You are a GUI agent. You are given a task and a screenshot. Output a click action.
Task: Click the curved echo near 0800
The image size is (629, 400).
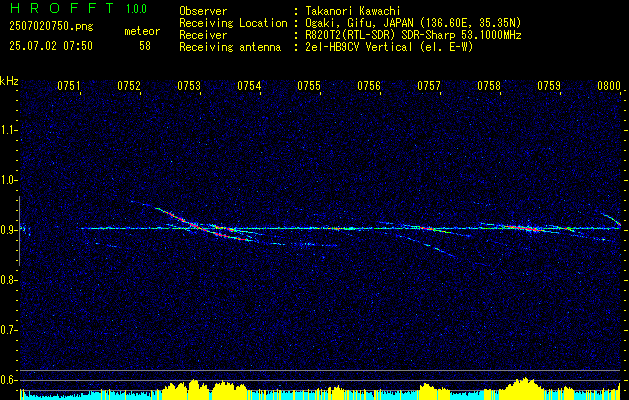point(612,219)
